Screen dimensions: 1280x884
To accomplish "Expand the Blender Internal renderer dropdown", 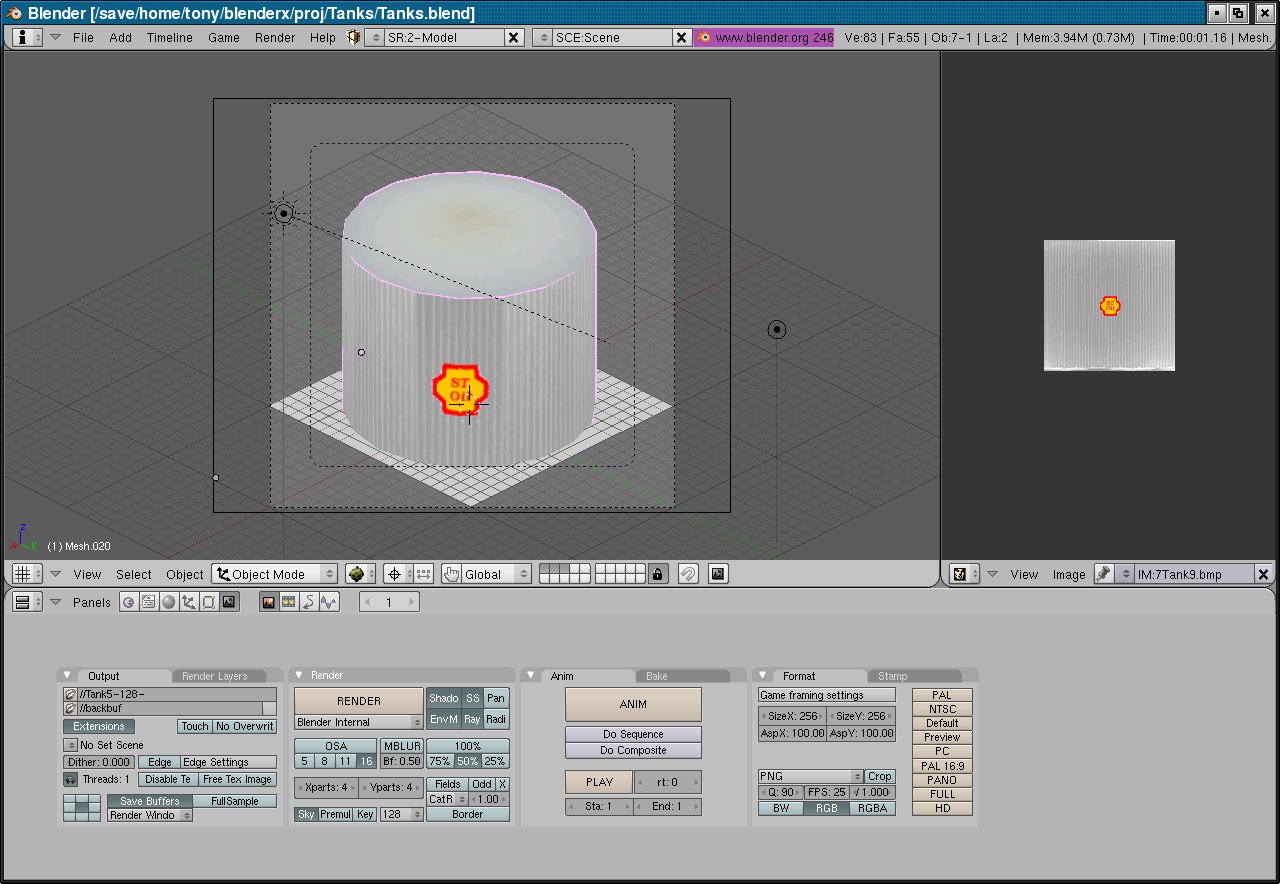I will pyautogui.click(x=359, y=722).
